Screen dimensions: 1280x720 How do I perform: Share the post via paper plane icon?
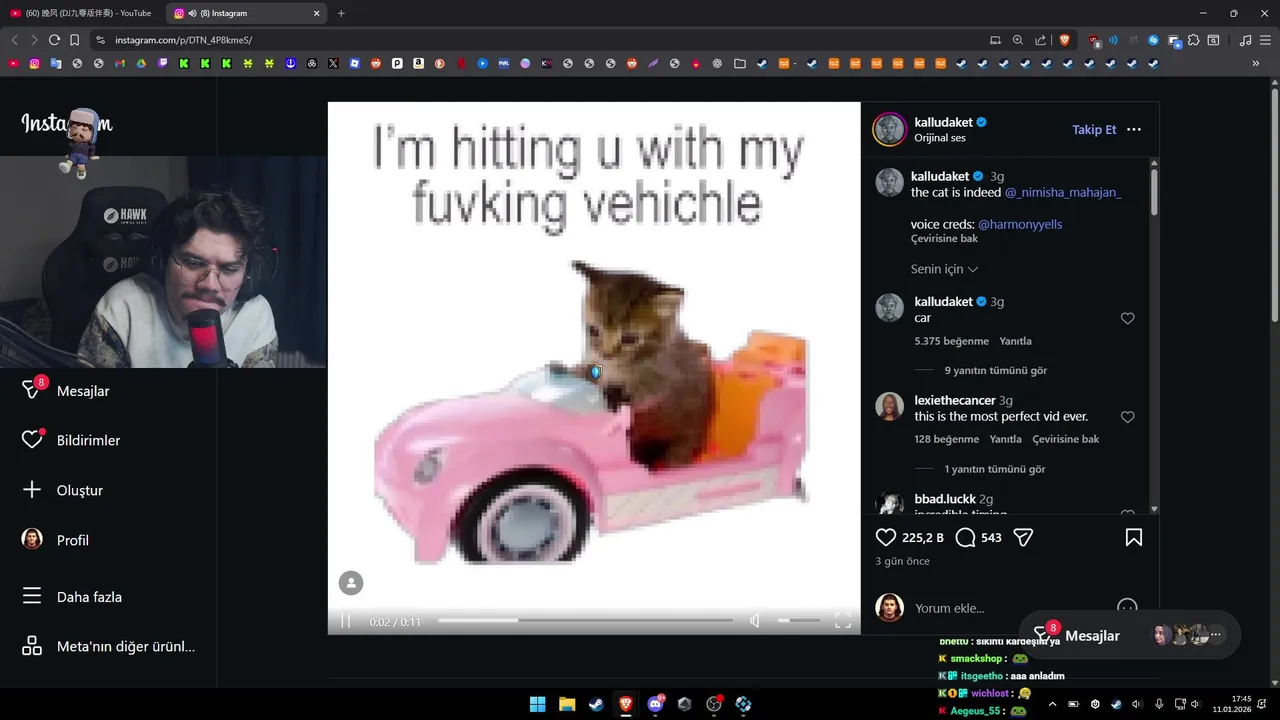[x=1023, y=537]
